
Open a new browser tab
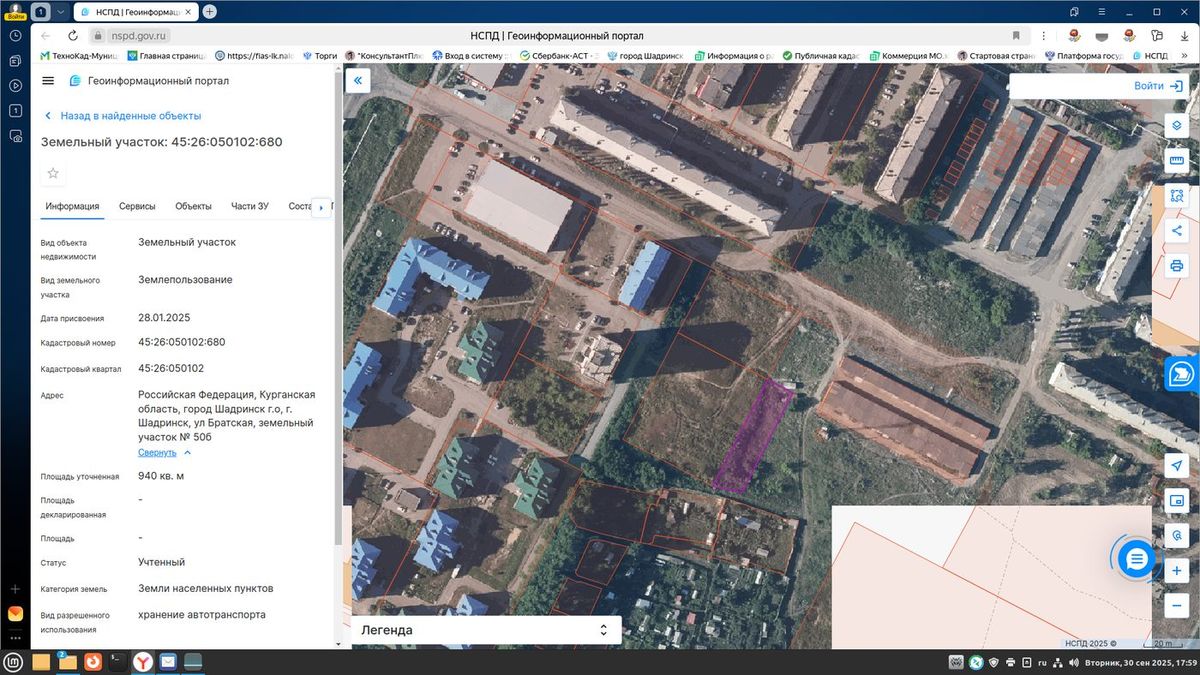(209, 12)
